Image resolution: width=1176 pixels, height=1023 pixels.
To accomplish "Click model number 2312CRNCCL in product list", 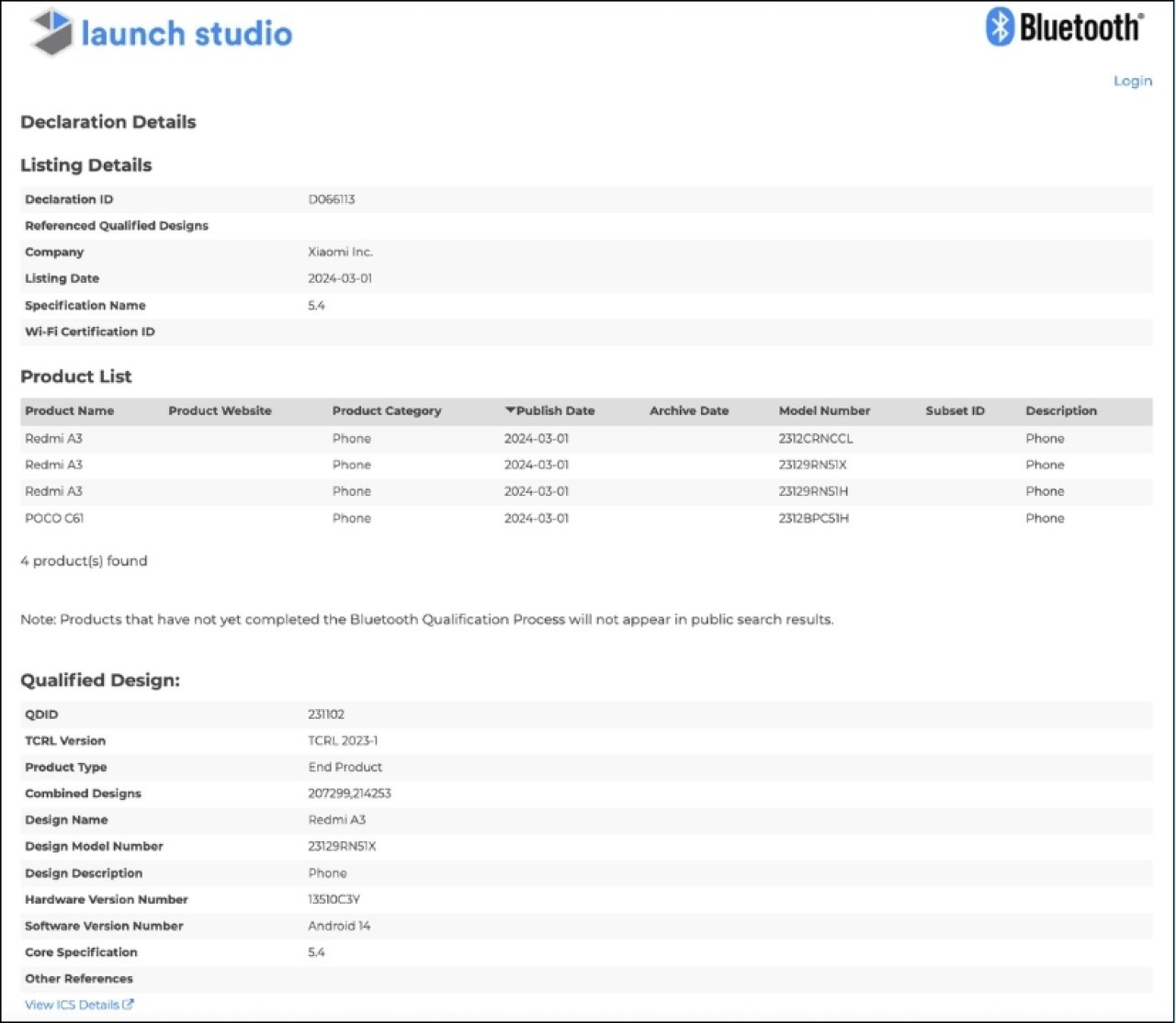I will 815,438.
